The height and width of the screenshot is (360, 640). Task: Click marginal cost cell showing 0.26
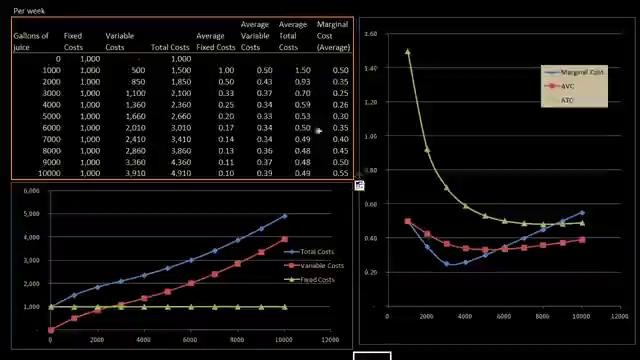(340, 105)
